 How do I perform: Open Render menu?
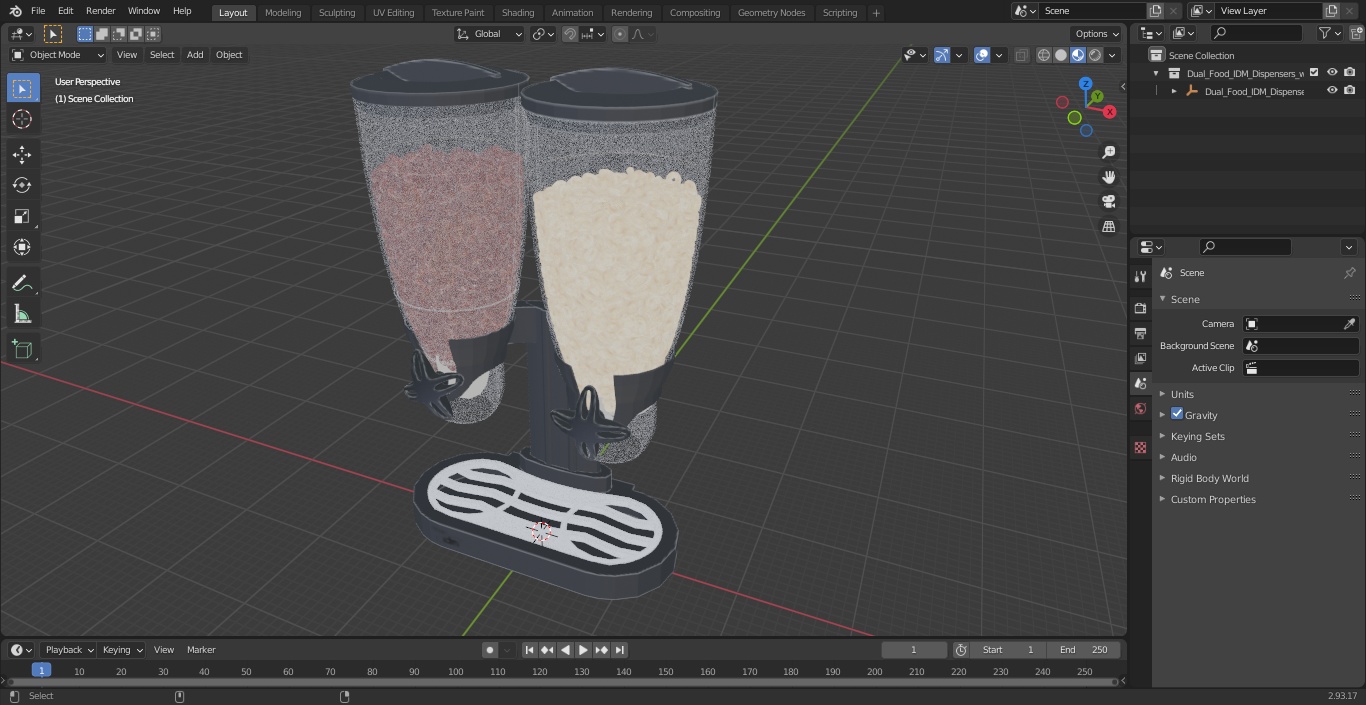[x=100, y=11]
